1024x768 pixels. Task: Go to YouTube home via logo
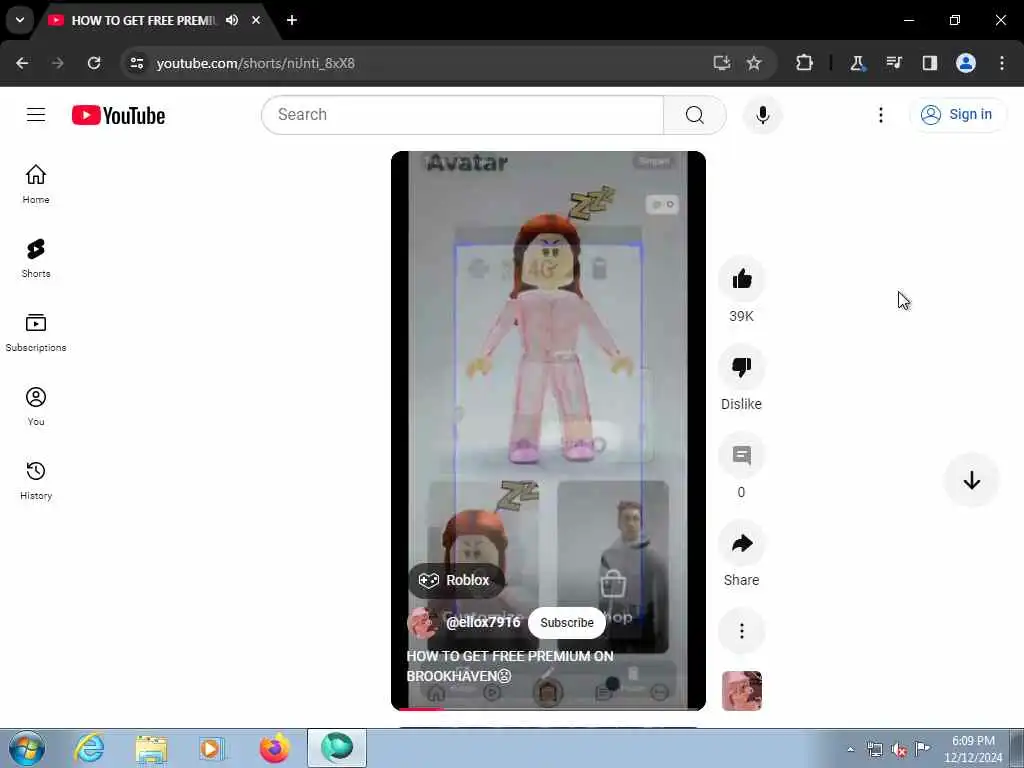(x=118, y=115)
